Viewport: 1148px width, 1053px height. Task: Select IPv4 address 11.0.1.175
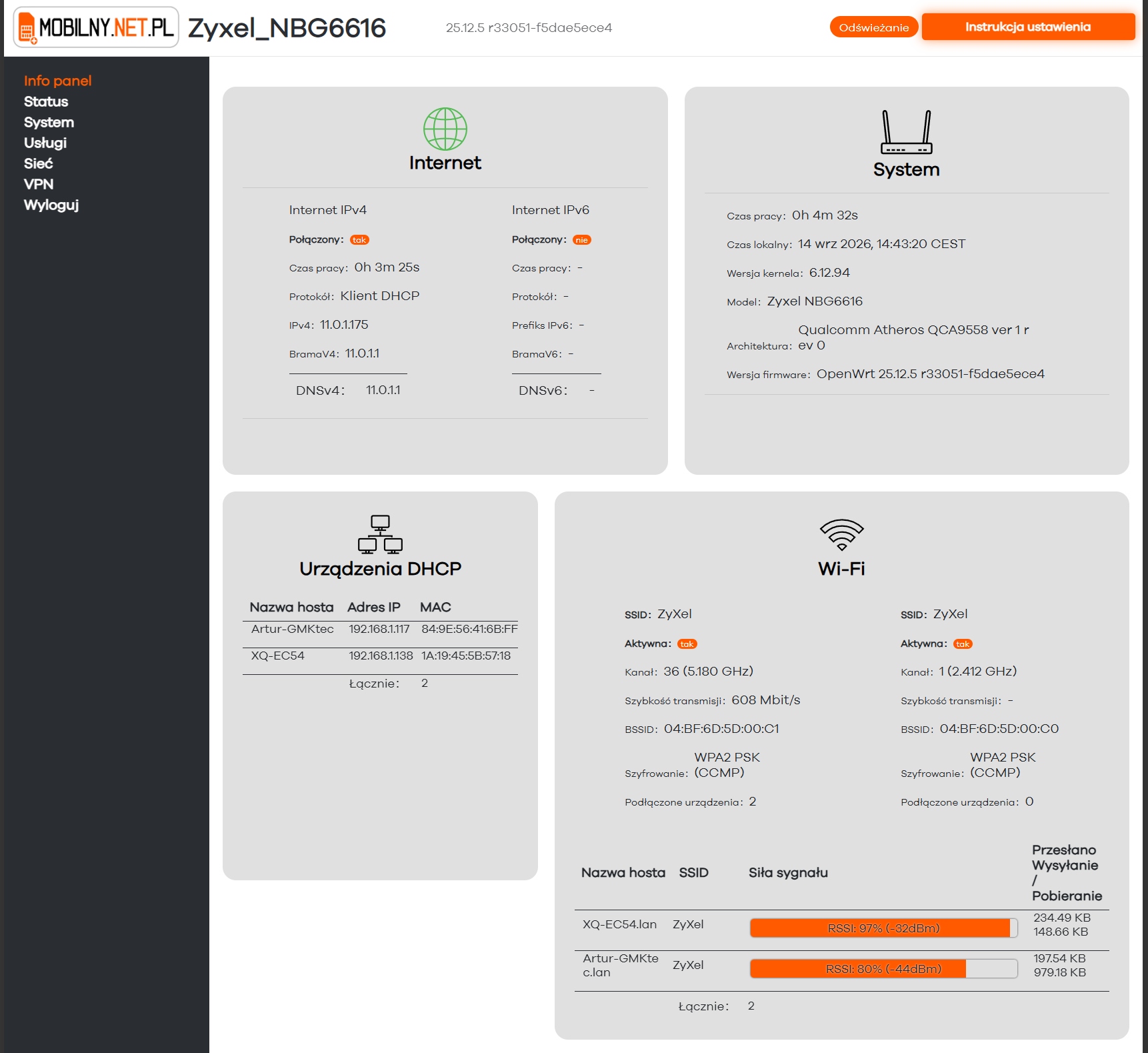[344, 325]
